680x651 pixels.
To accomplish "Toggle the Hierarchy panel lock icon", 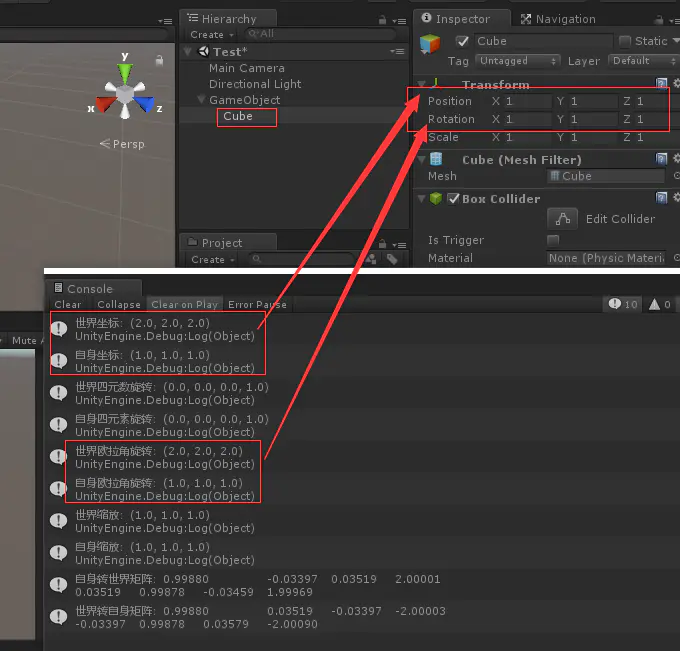I will coord(382,20).
